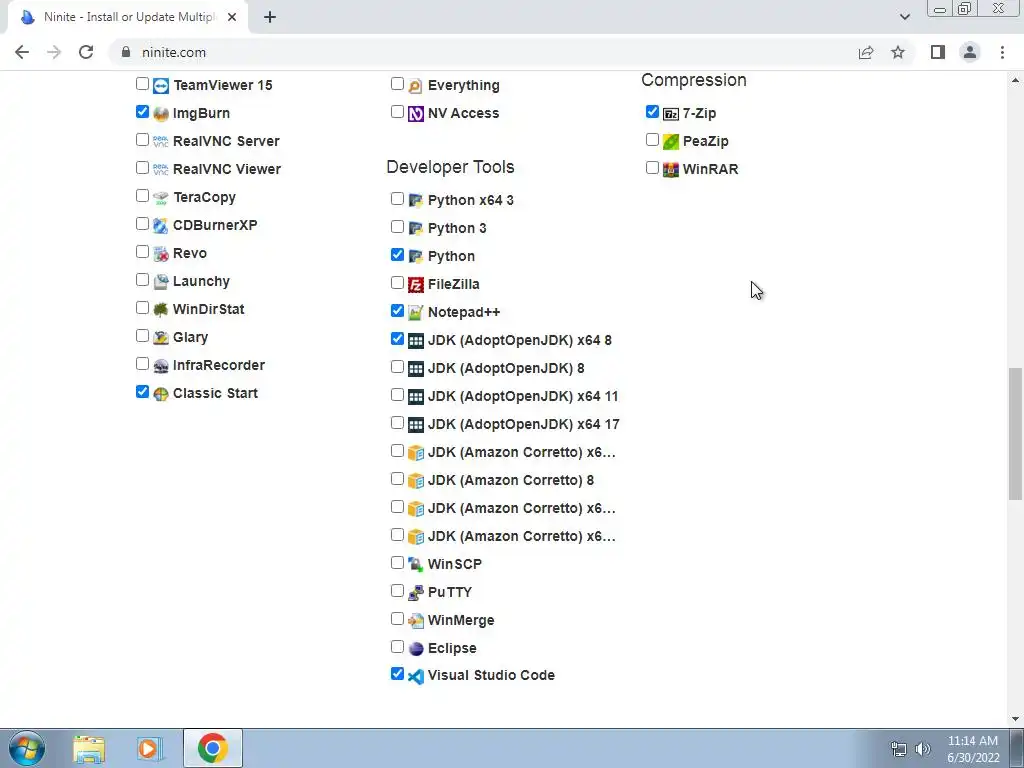
Task: Click the TeraCopy app icon
Action: pos(161,197)
